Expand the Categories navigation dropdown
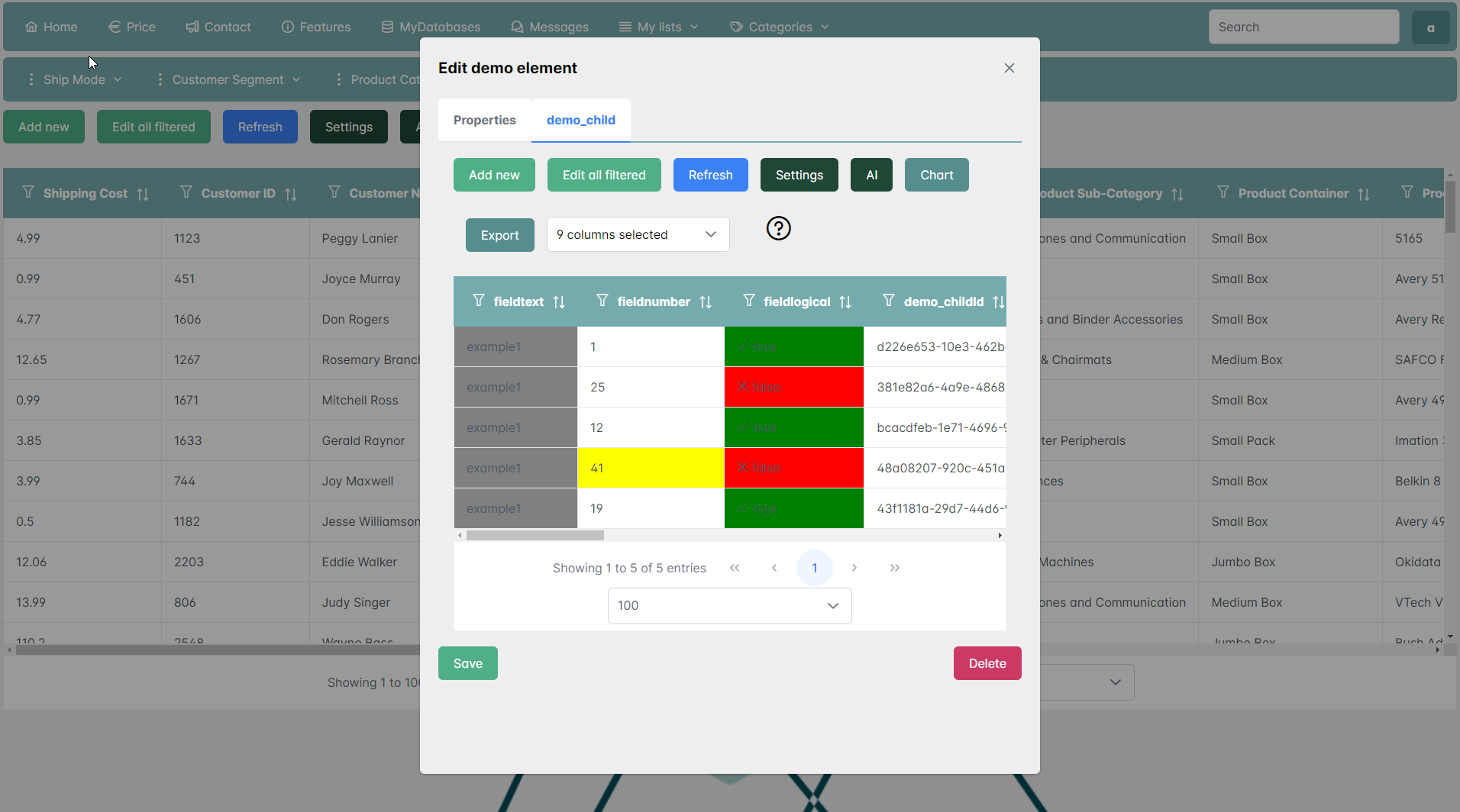The width and height of the screenshot is (1460, 812). 778,27
